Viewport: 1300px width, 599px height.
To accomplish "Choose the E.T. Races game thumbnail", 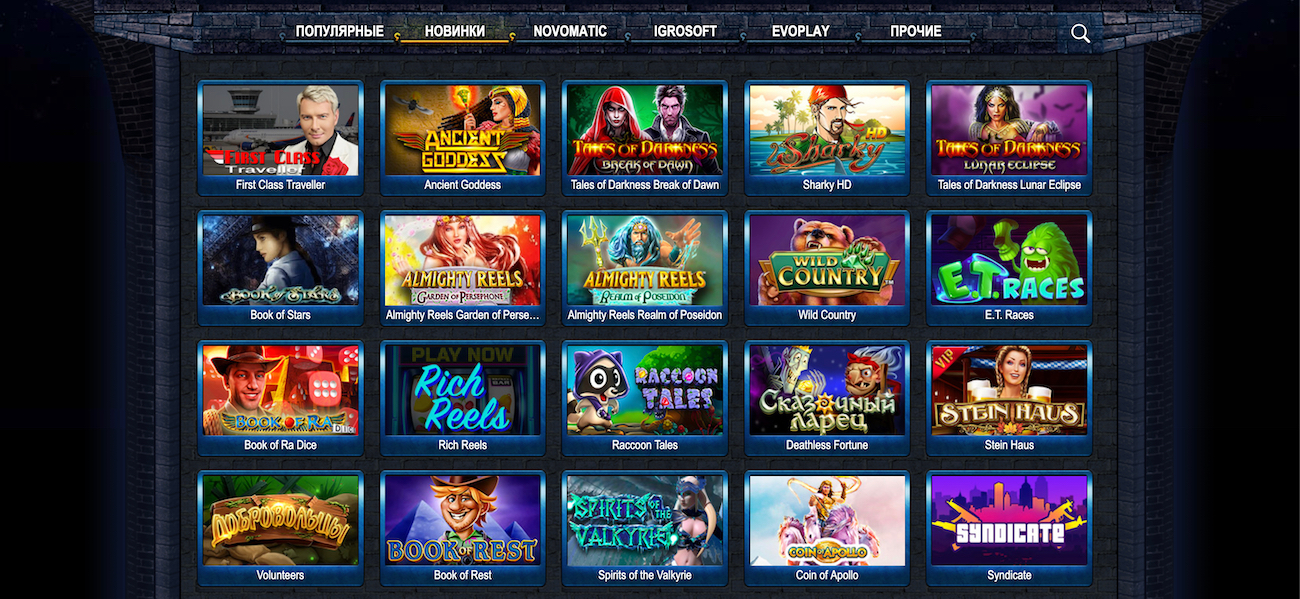I will pyautogui.click(x=1009, y=260).
